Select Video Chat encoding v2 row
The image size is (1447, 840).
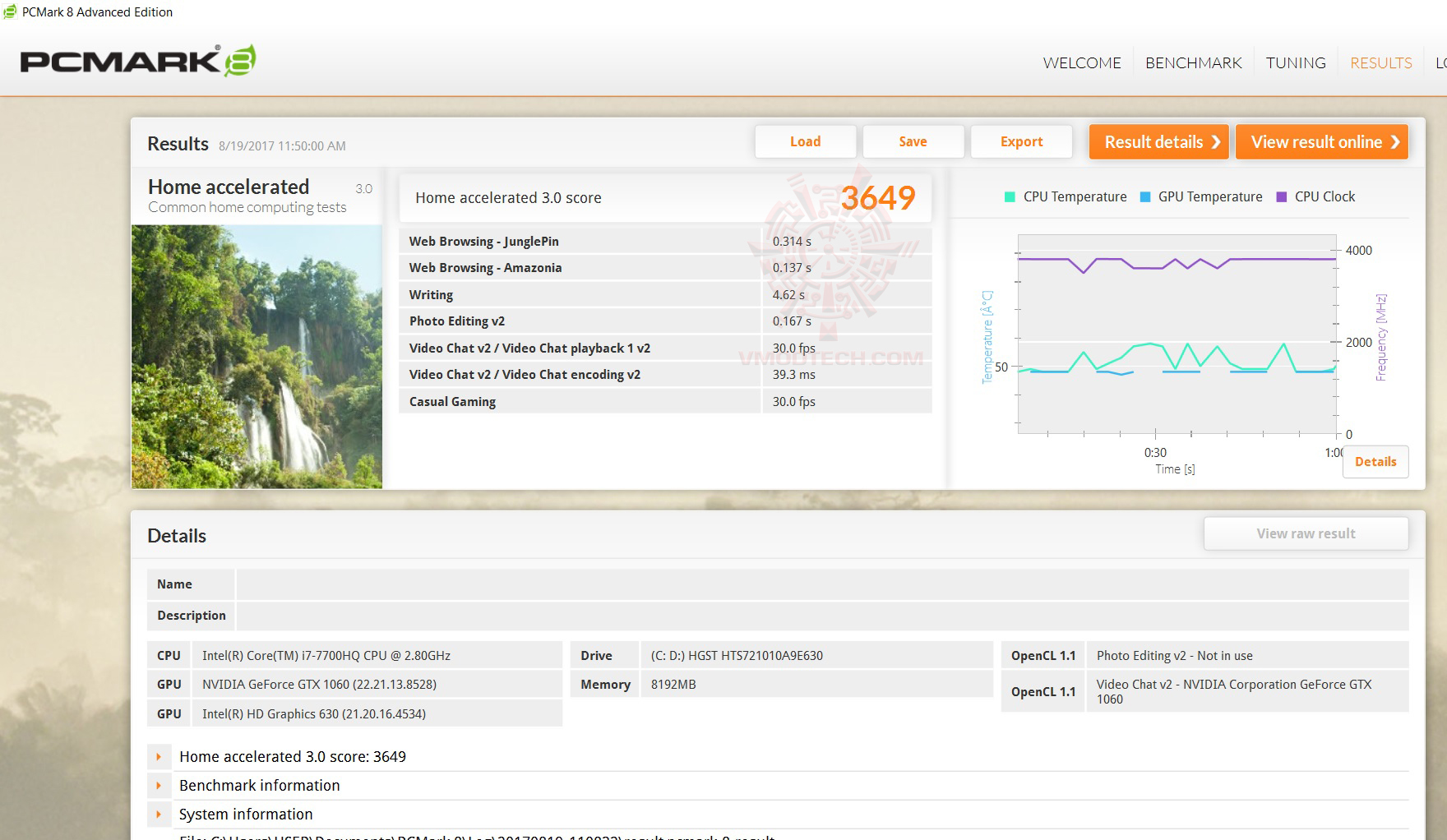coord(665,374)
